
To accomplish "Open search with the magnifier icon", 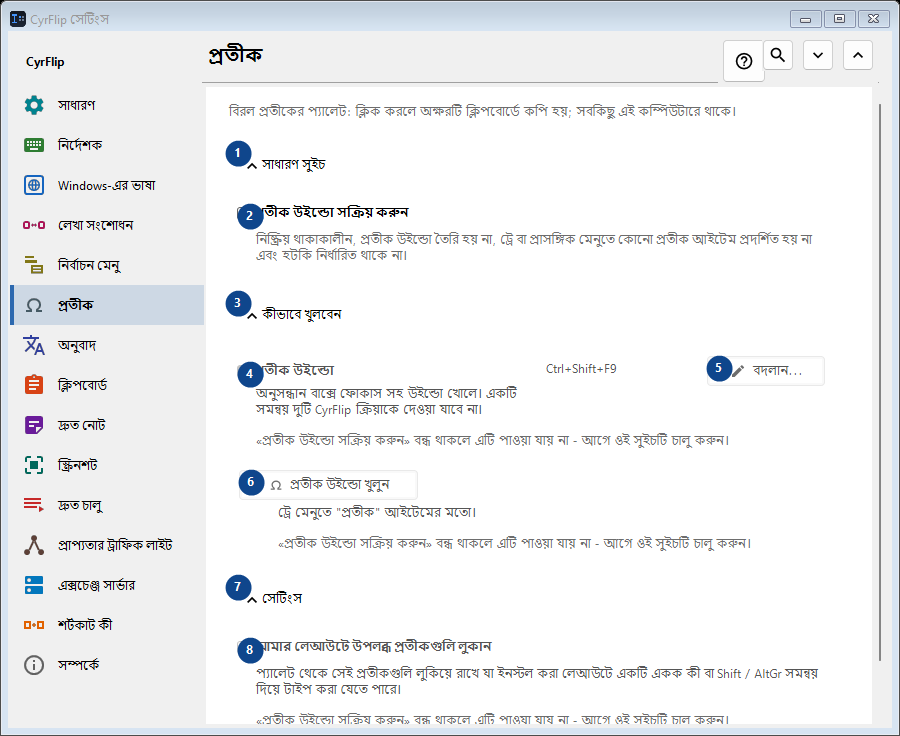I will [778, 55].
